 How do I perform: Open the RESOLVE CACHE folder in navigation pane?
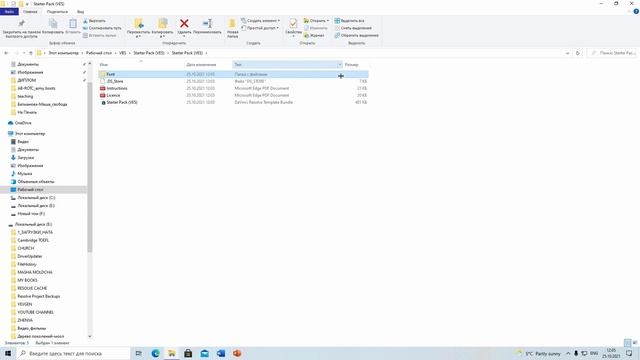coord(32,288)
